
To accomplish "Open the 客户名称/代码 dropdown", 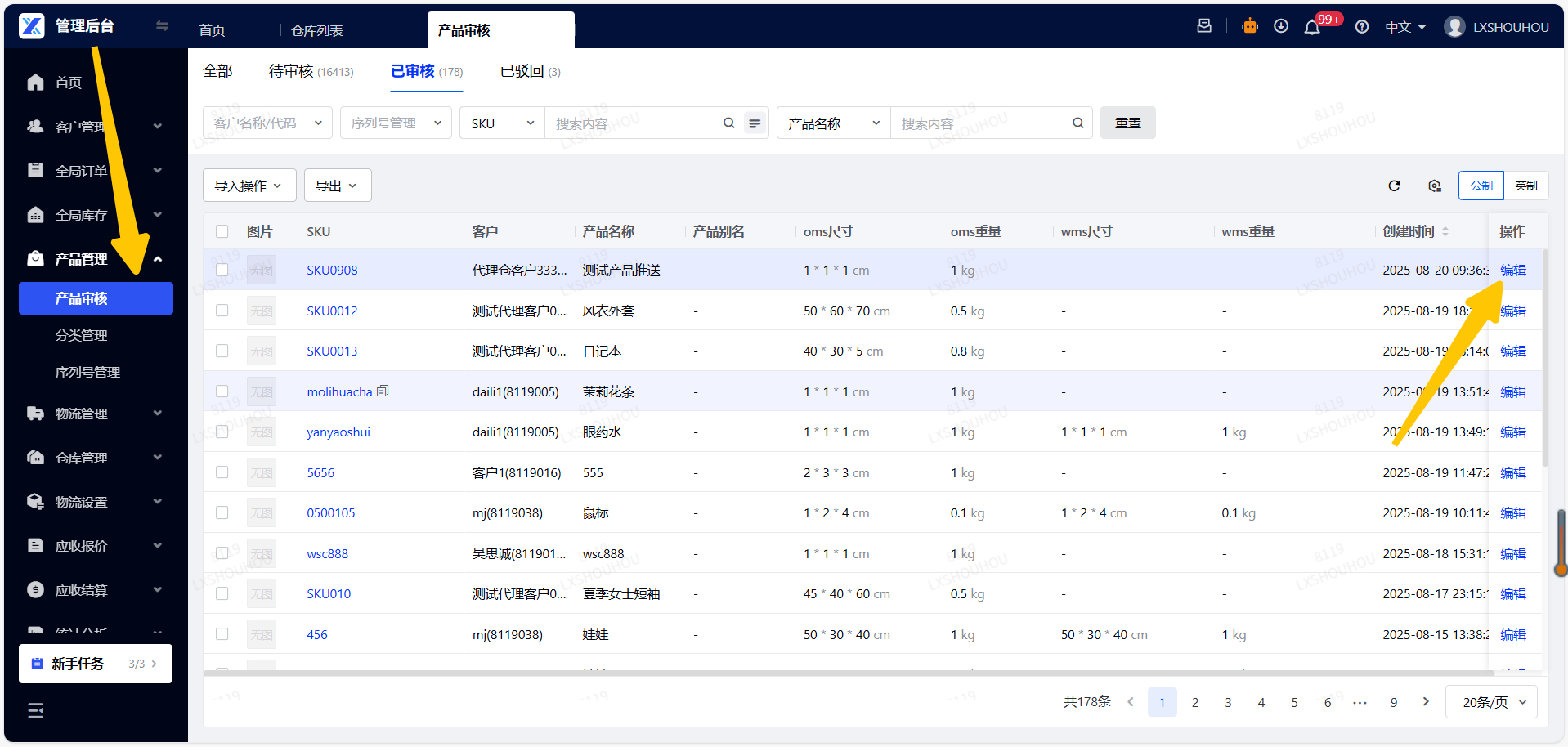I will point(267,123).
